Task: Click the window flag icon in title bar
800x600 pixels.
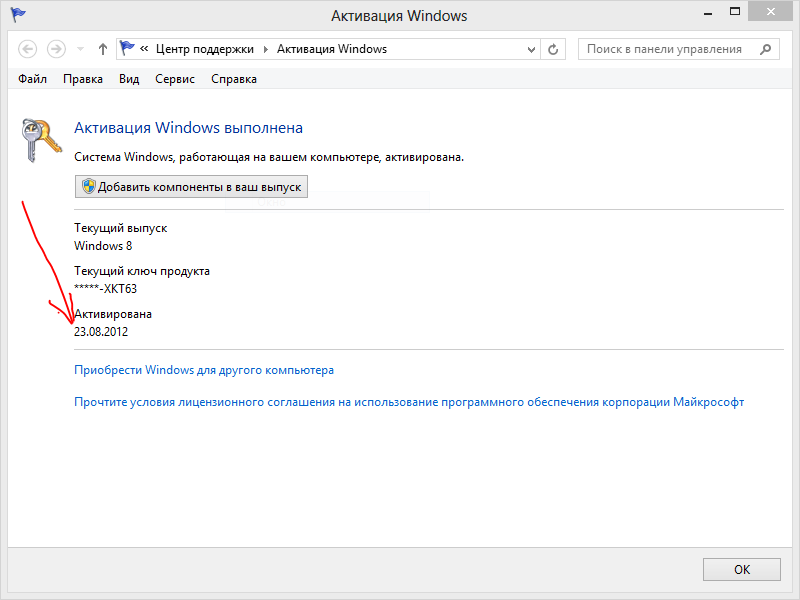Action: coord(18,14)
